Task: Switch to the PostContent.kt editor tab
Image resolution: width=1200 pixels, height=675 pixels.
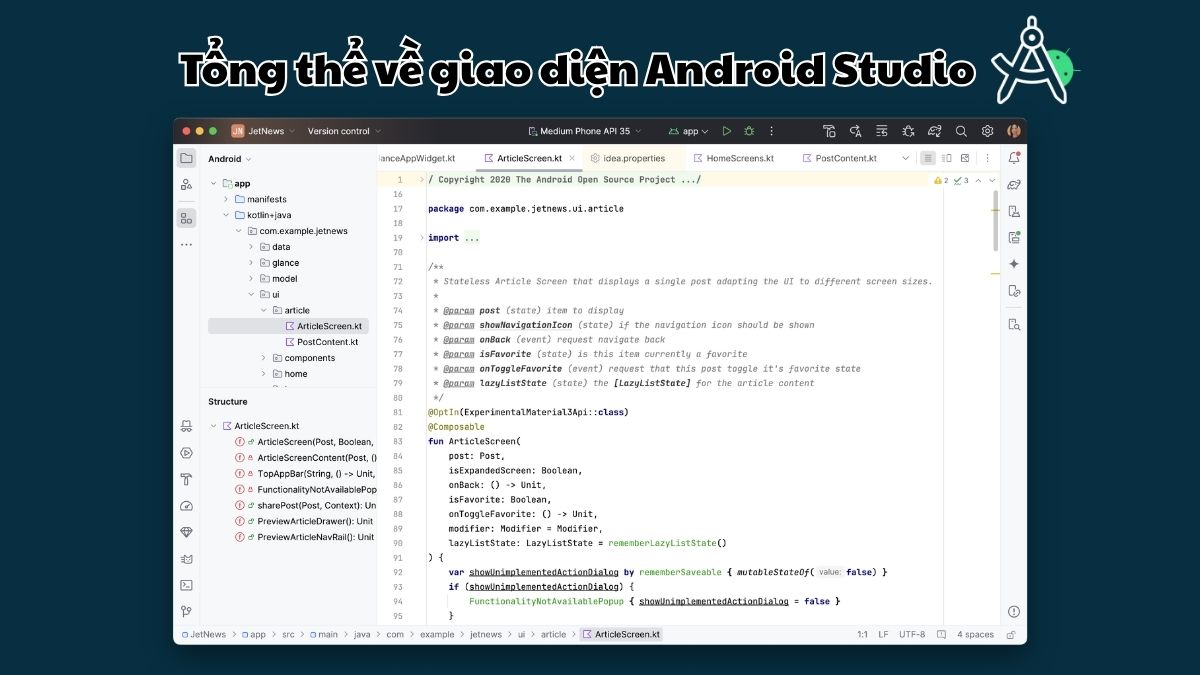Action: pyautogui.click(x=840, y=158)
